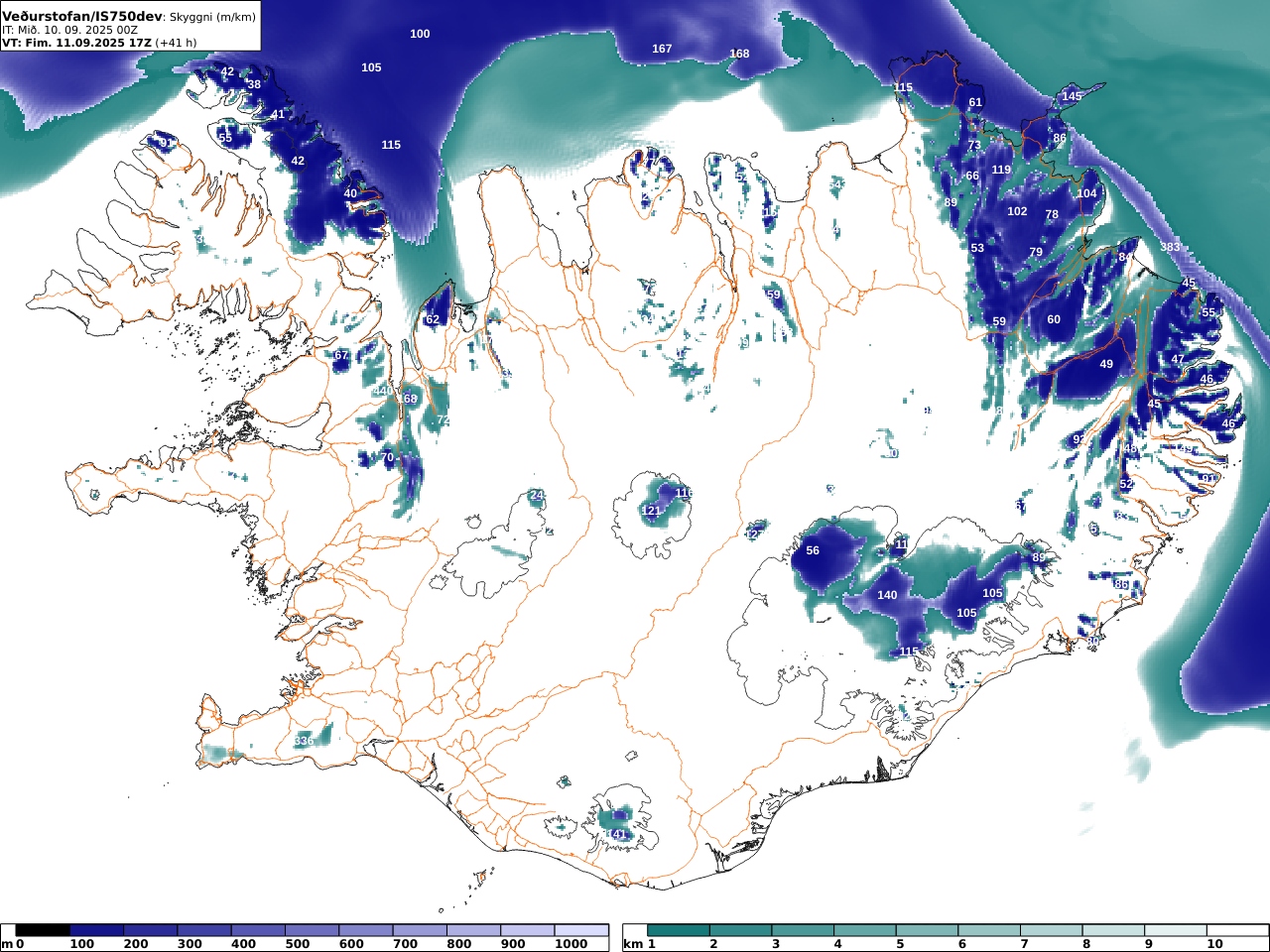Click the 53 value in the northeast

coord(977,248)
